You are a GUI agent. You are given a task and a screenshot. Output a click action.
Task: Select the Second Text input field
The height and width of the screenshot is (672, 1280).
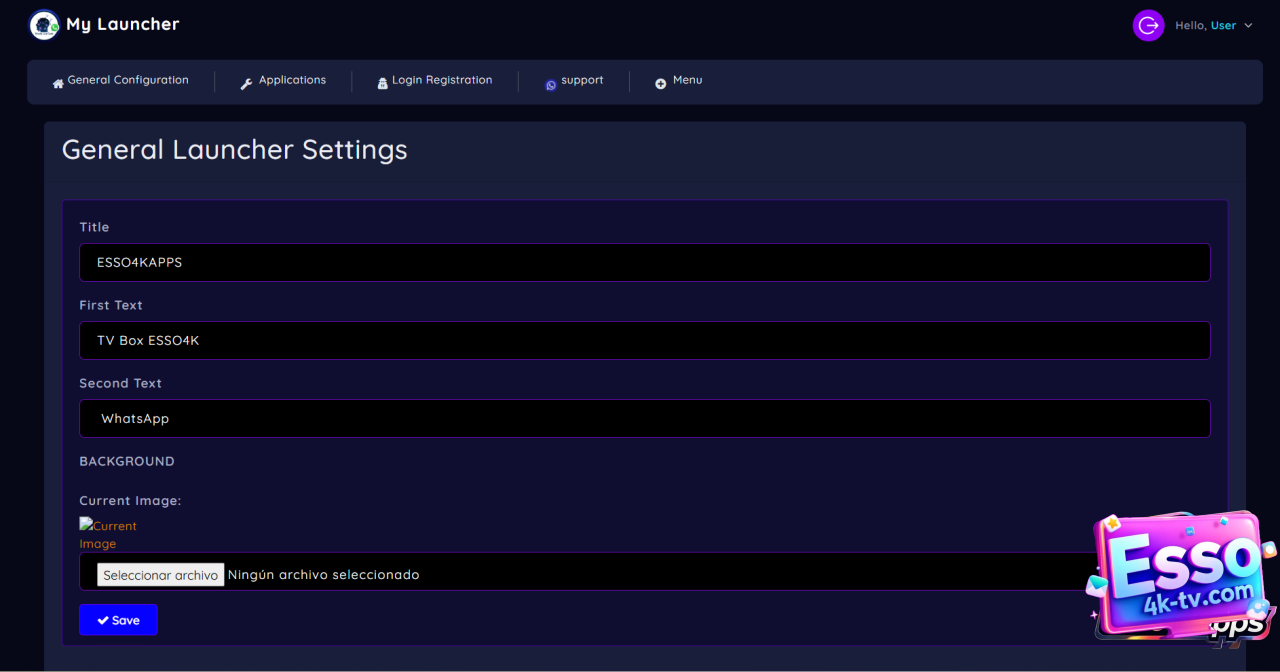click(644, 419)
